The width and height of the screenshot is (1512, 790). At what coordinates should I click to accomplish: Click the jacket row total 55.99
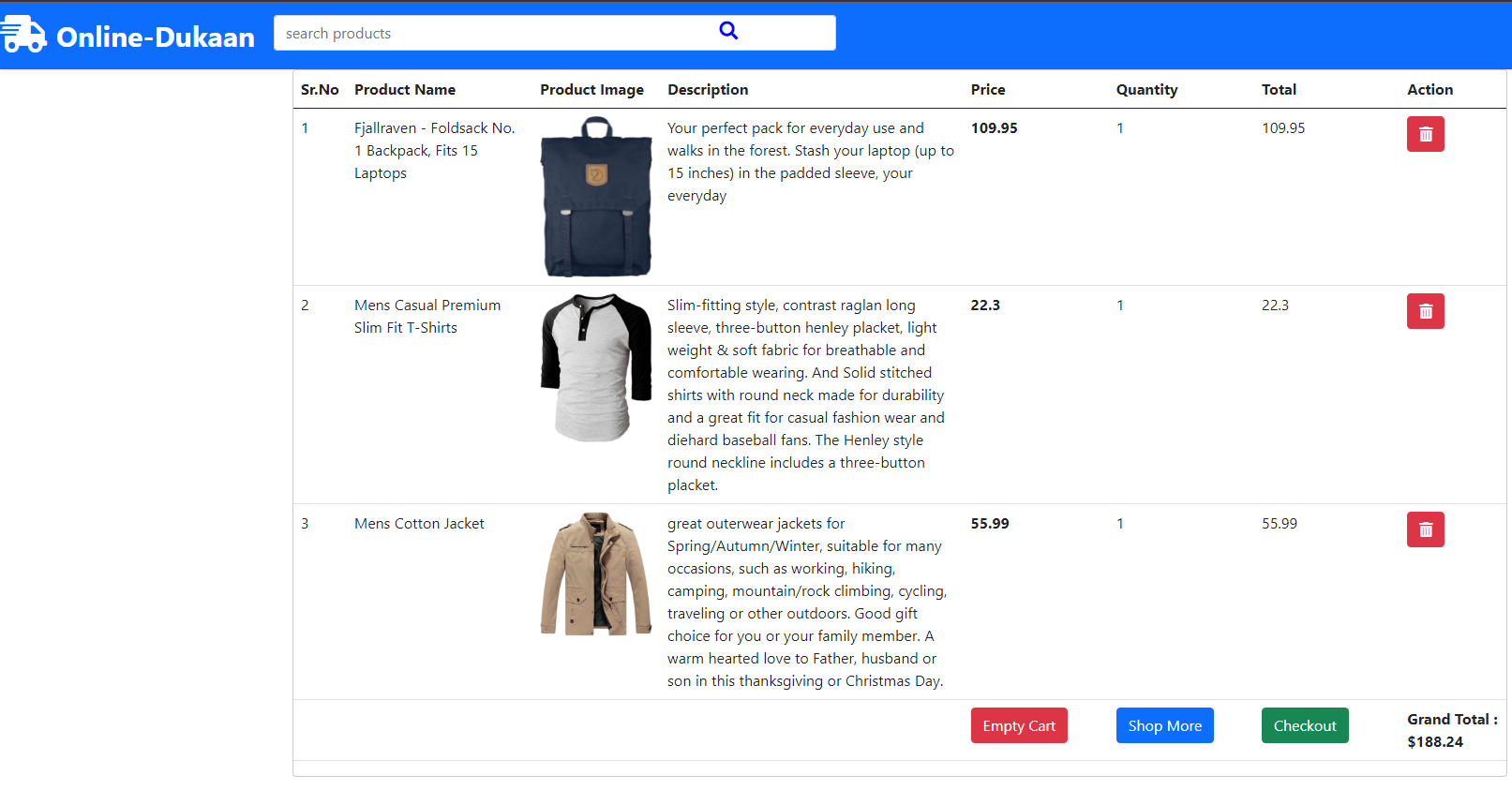pos(1280,524)
